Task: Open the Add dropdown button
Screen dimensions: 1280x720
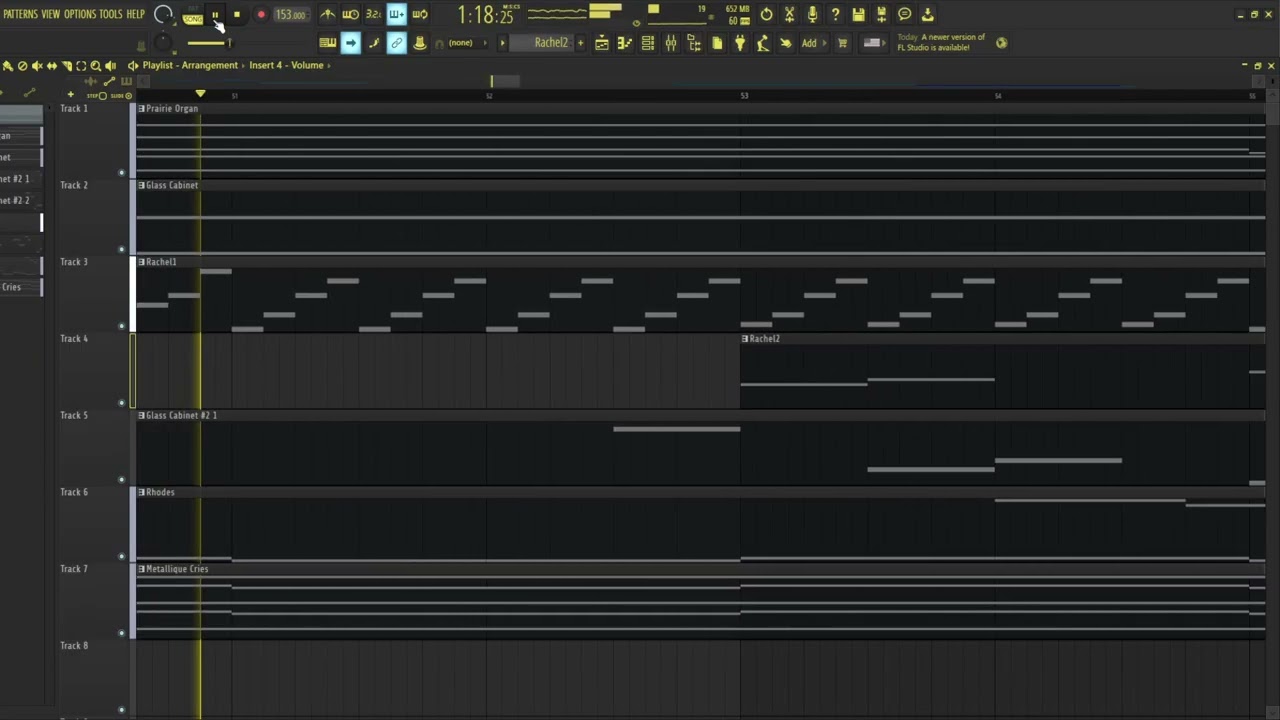Action: tap(813, 43)
